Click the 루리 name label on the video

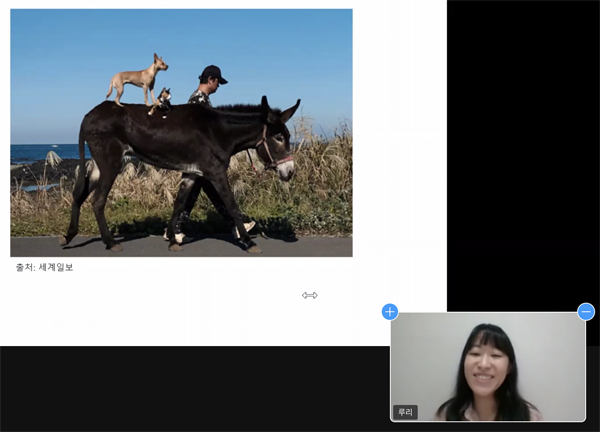point(405,412)
